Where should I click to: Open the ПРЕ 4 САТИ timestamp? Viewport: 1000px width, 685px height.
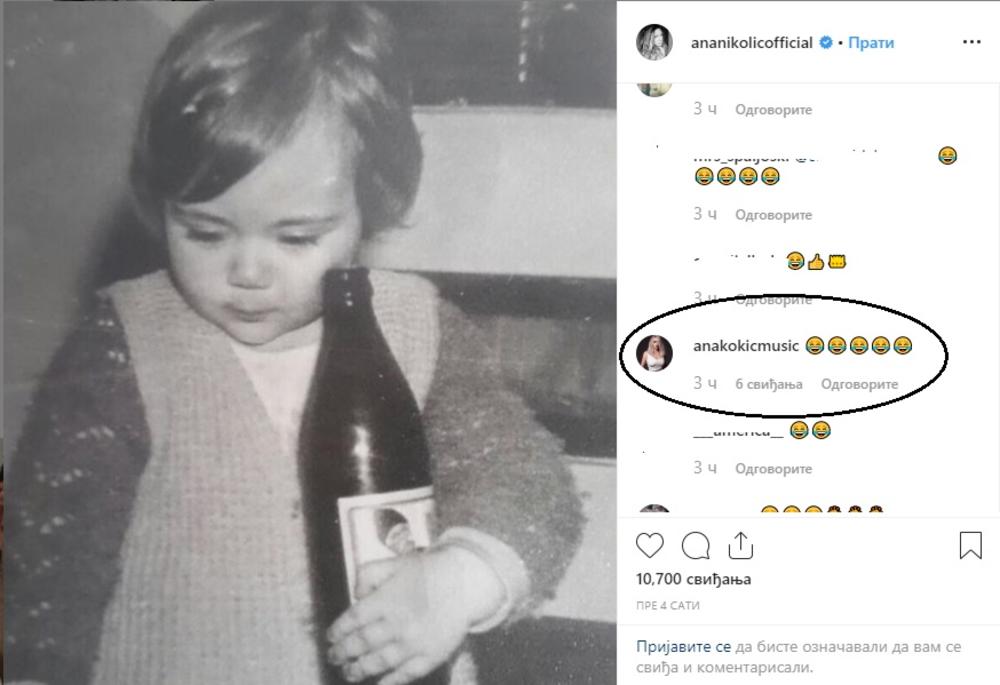[x=667, y=606]
